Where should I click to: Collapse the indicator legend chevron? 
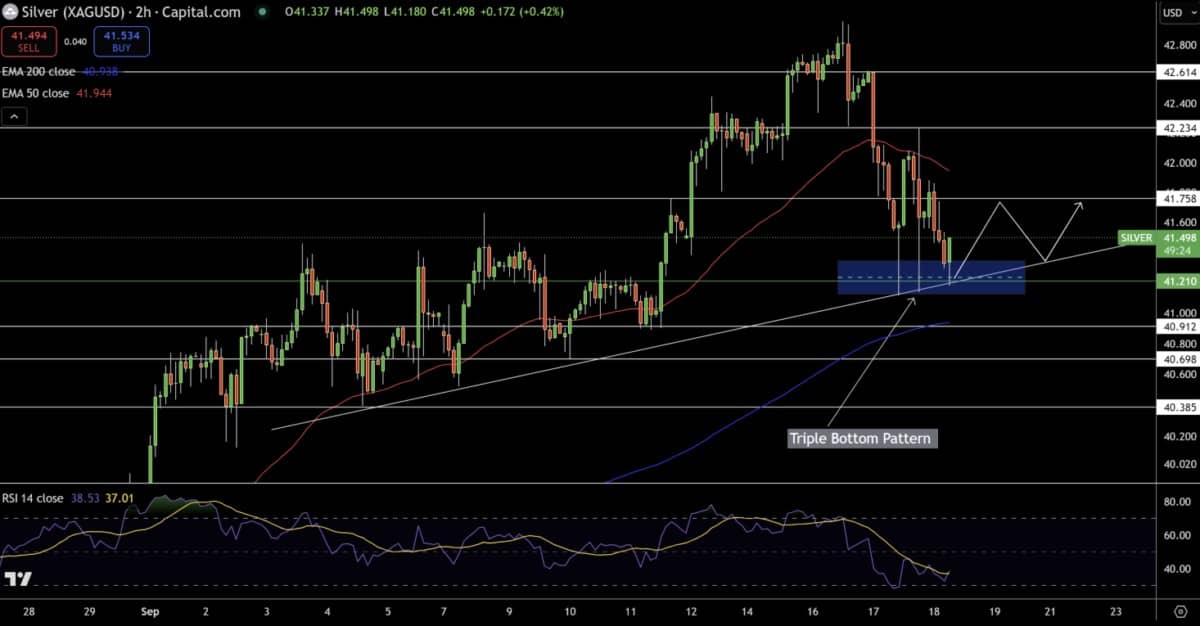tap(14, 117)
